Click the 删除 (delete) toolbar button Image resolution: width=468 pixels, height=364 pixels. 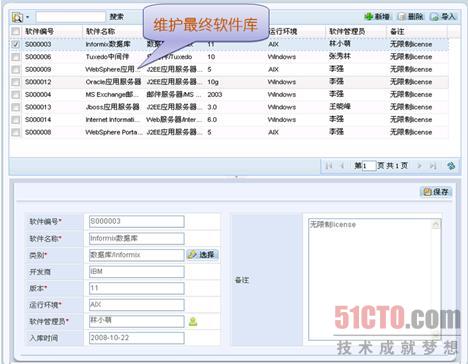tap(411, 16)
